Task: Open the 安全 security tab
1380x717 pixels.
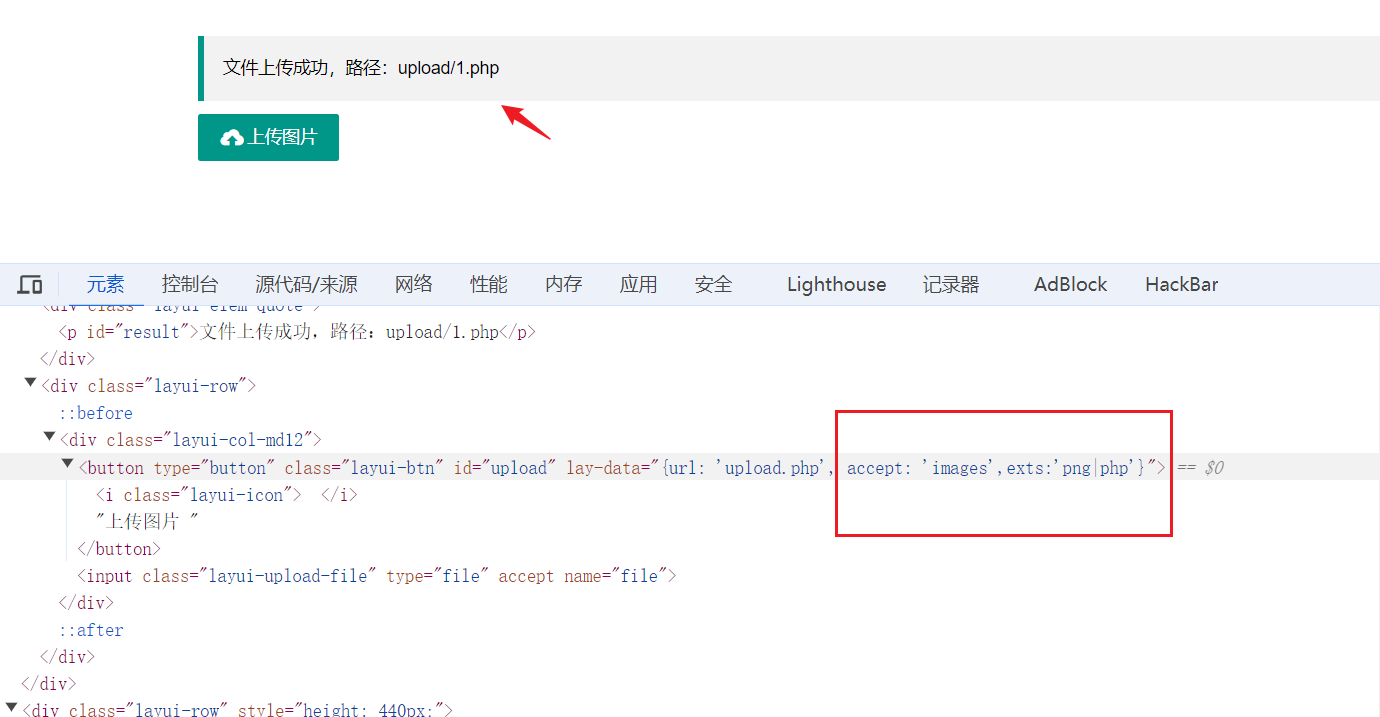Action: tap(713, 284)
